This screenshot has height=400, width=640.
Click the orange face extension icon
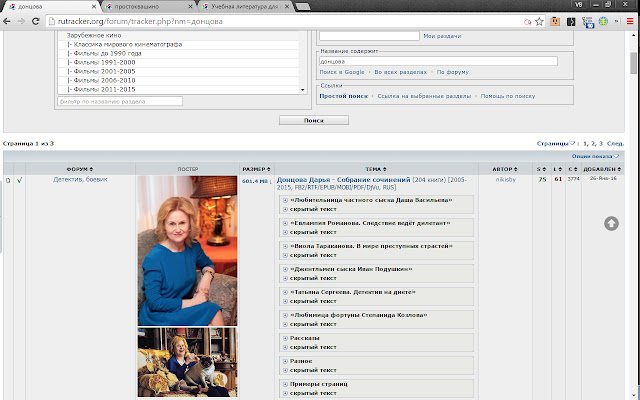[x=555, y=22]
